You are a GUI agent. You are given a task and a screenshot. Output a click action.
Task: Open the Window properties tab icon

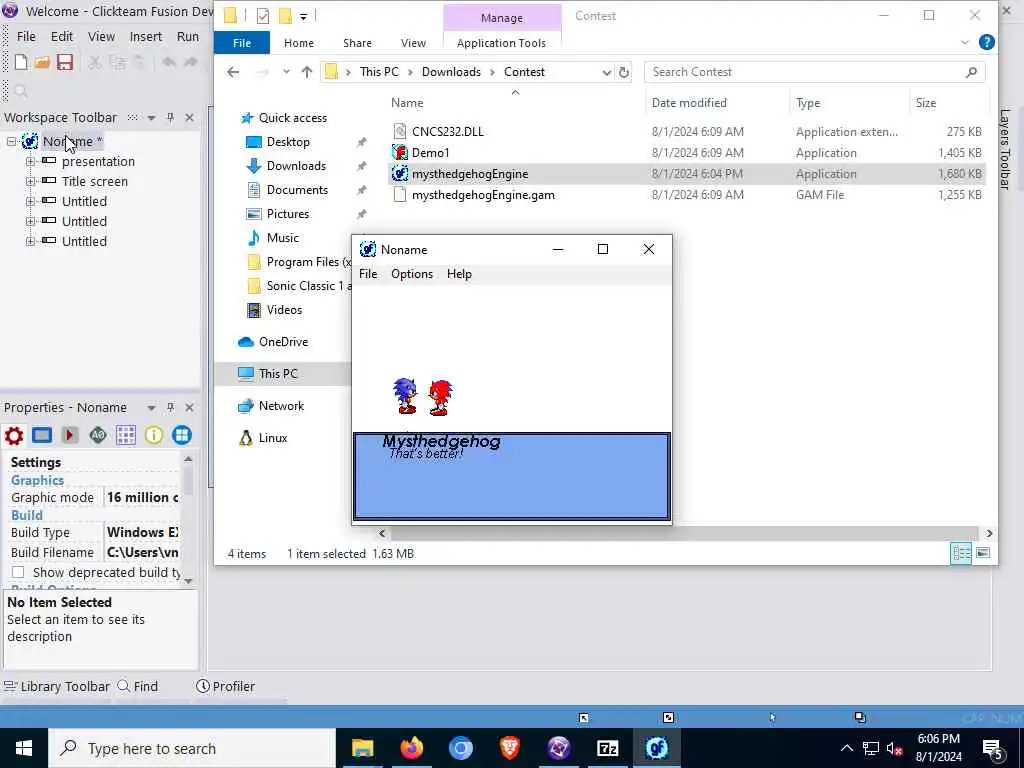[x=42, y=435]
